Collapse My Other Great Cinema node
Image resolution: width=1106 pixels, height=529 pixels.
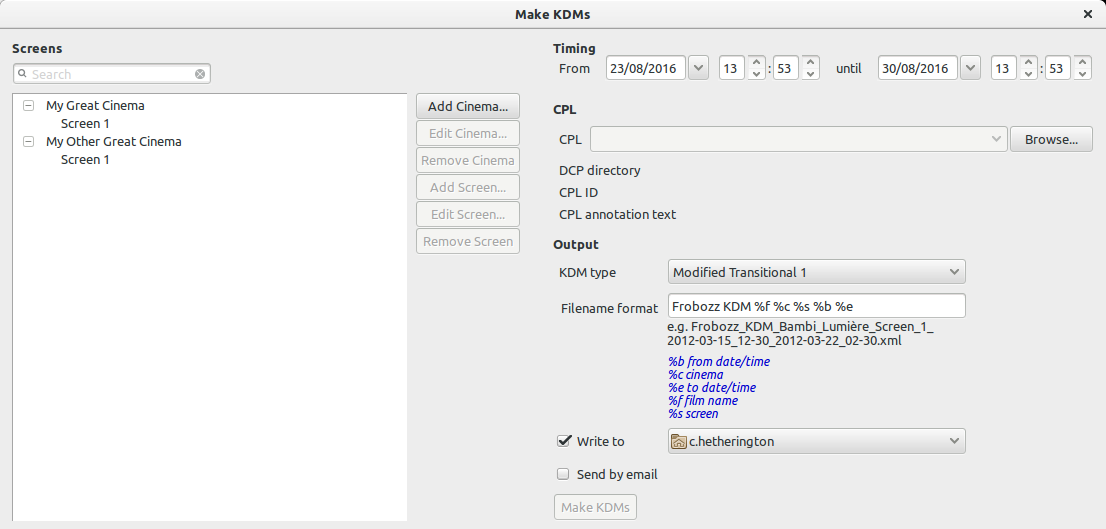point(28,141)
